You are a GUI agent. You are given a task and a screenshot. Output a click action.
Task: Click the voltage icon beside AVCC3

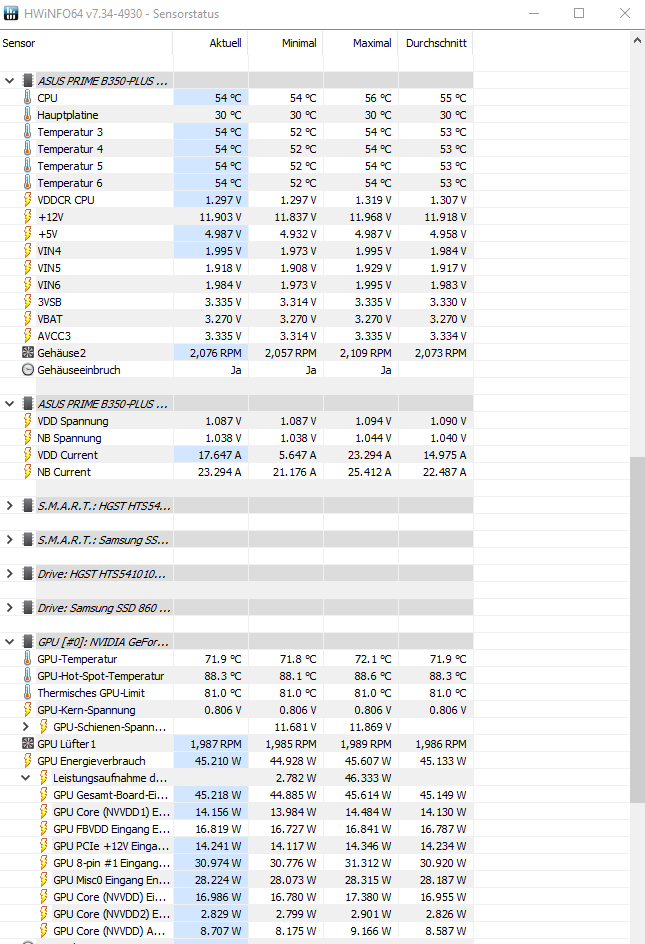(x=27, y=335)
